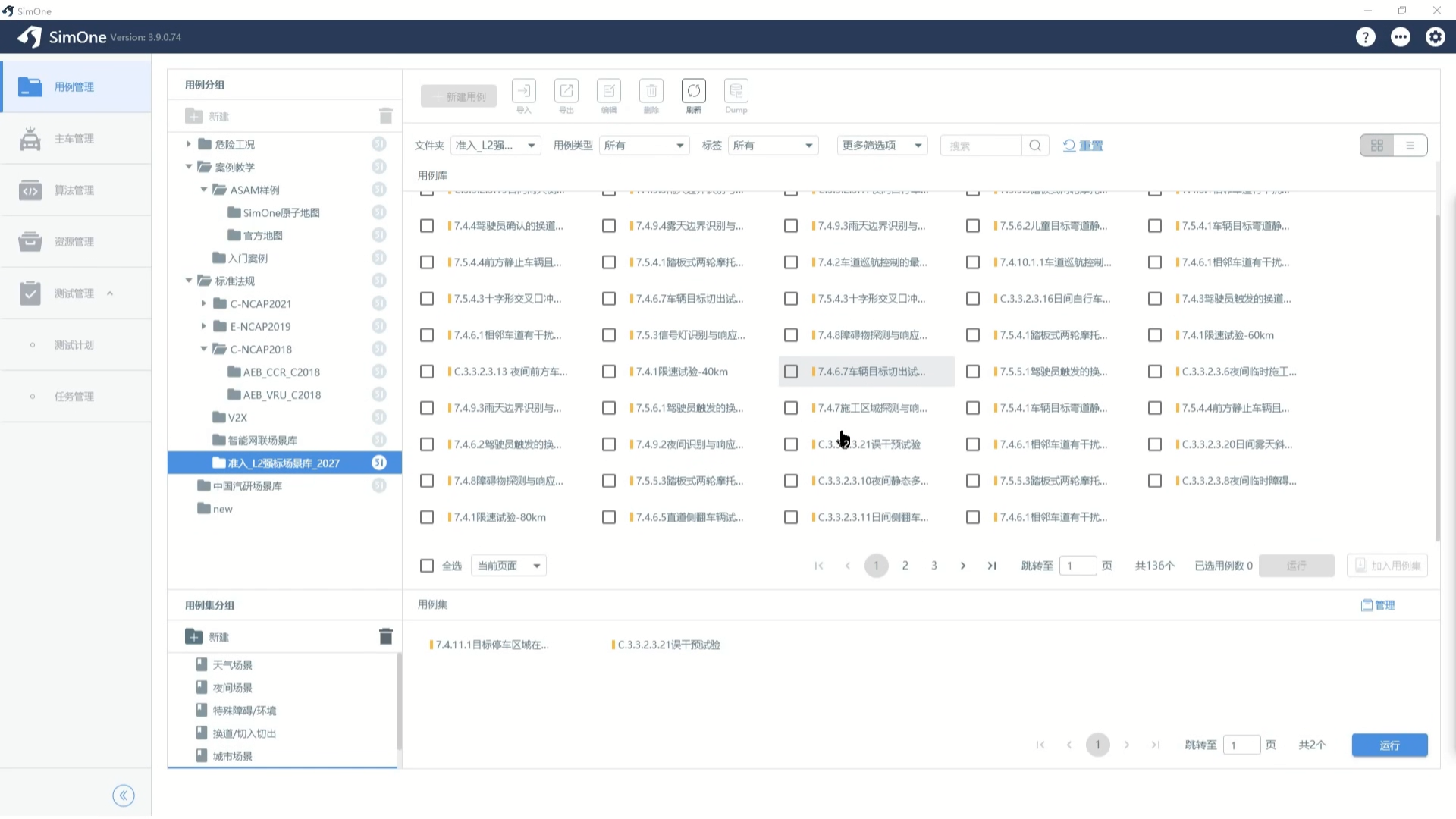Image resolution: width=1456 pixels, height=819 pixels.
Task: Go to last page of 用例库
Action: tap(992, 566)
